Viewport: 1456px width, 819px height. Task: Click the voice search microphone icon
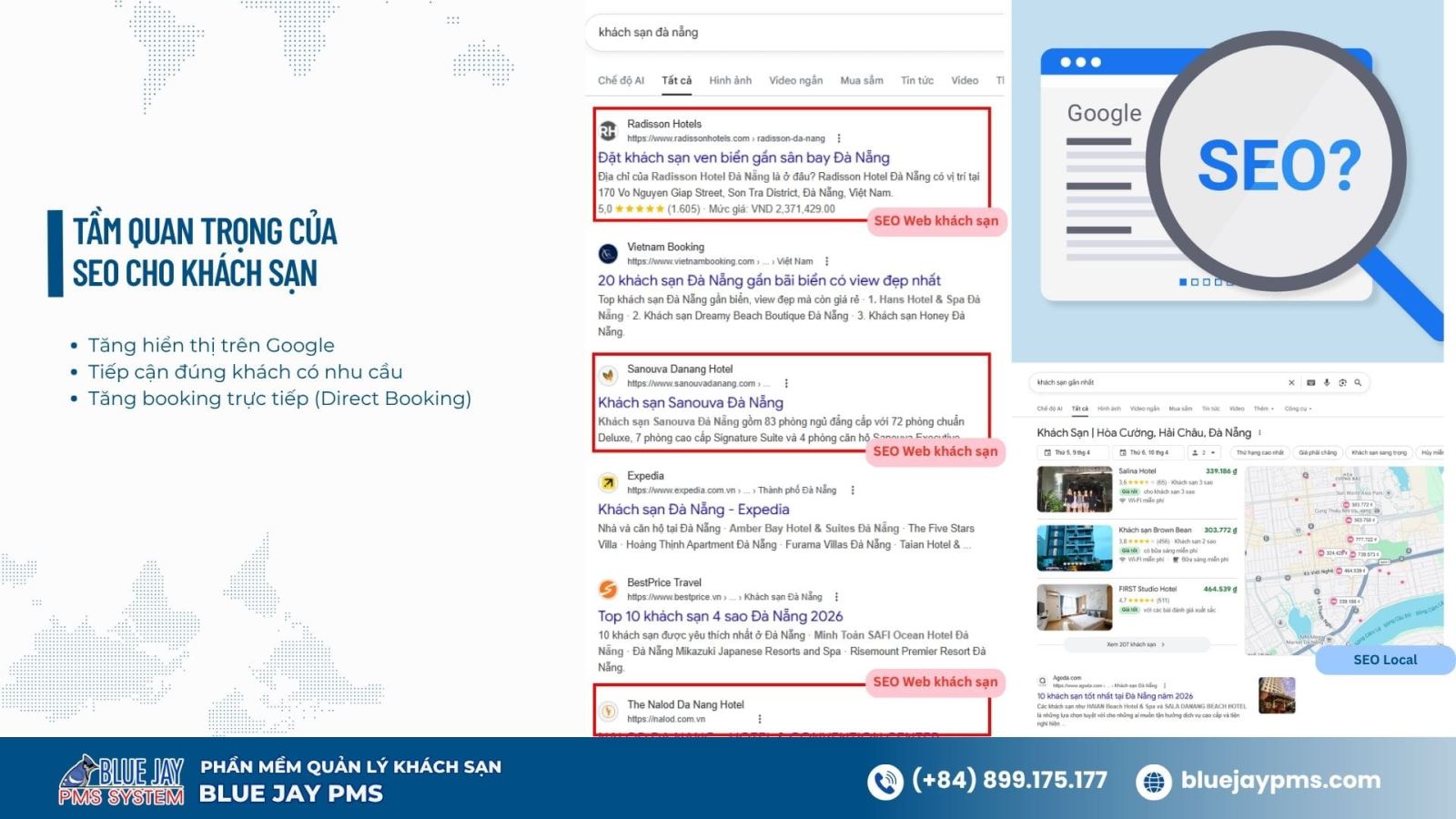click(1327, 382)
